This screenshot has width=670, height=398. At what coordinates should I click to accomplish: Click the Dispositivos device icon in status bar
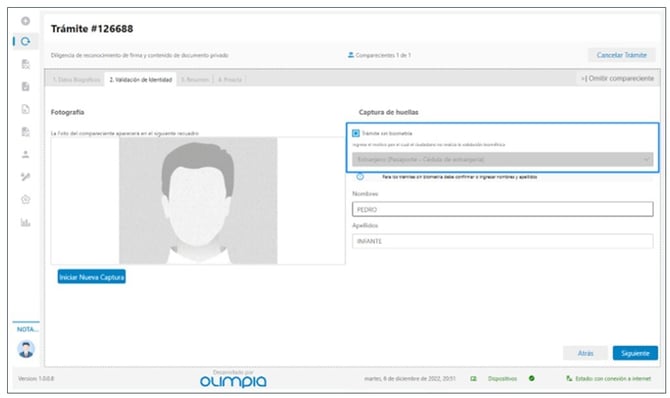tap(473, 378)
